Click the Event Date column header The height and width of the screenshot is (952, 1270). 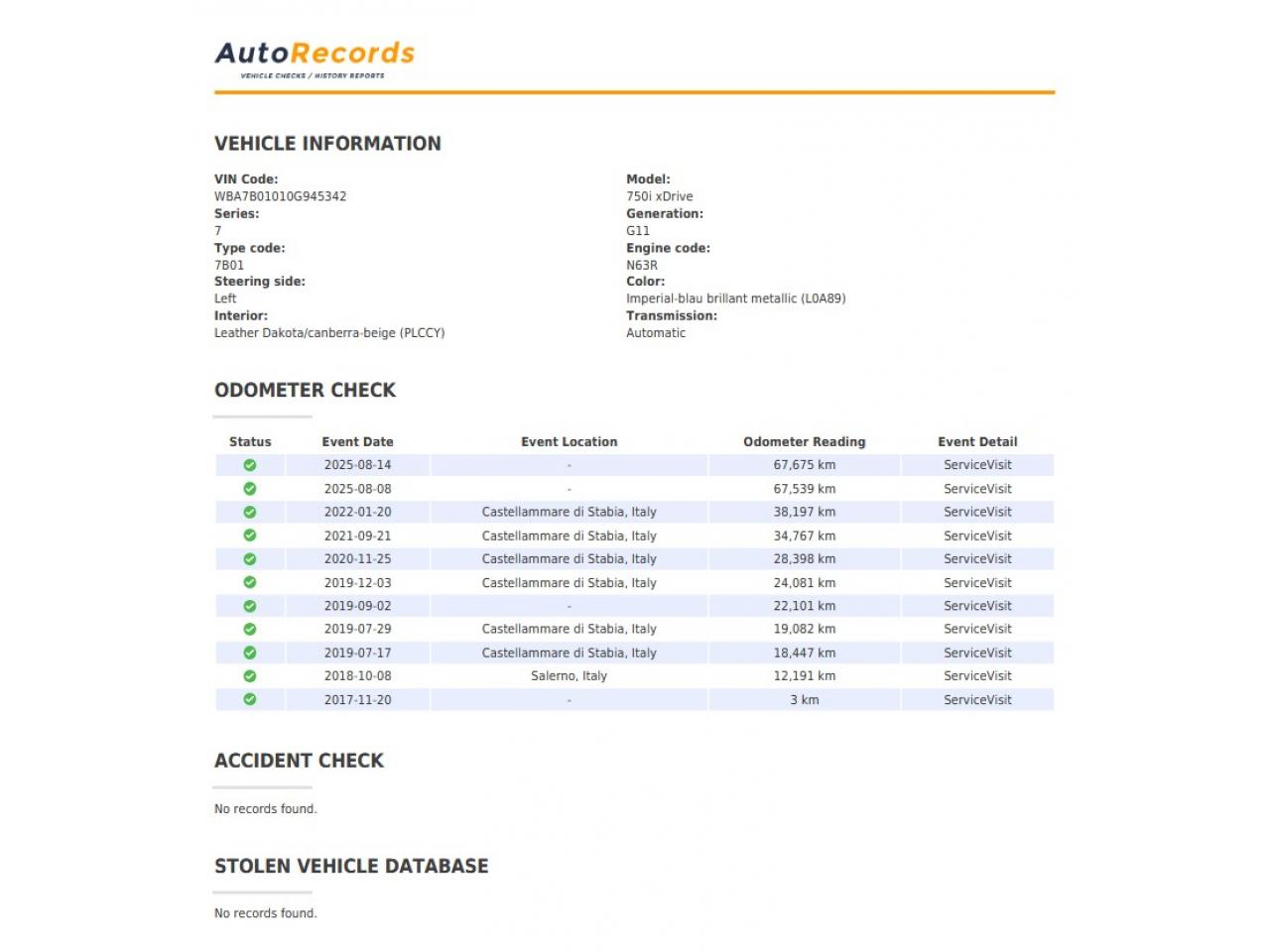click(357, 442)
